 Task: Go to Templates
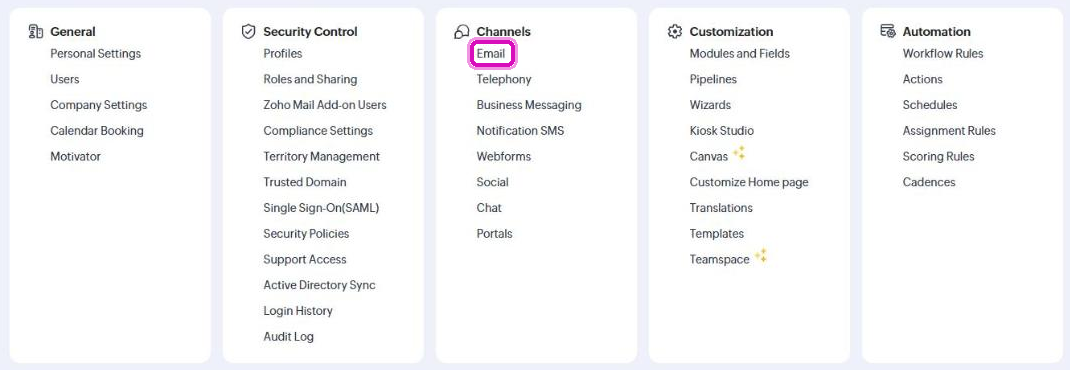tap(717, 233)
